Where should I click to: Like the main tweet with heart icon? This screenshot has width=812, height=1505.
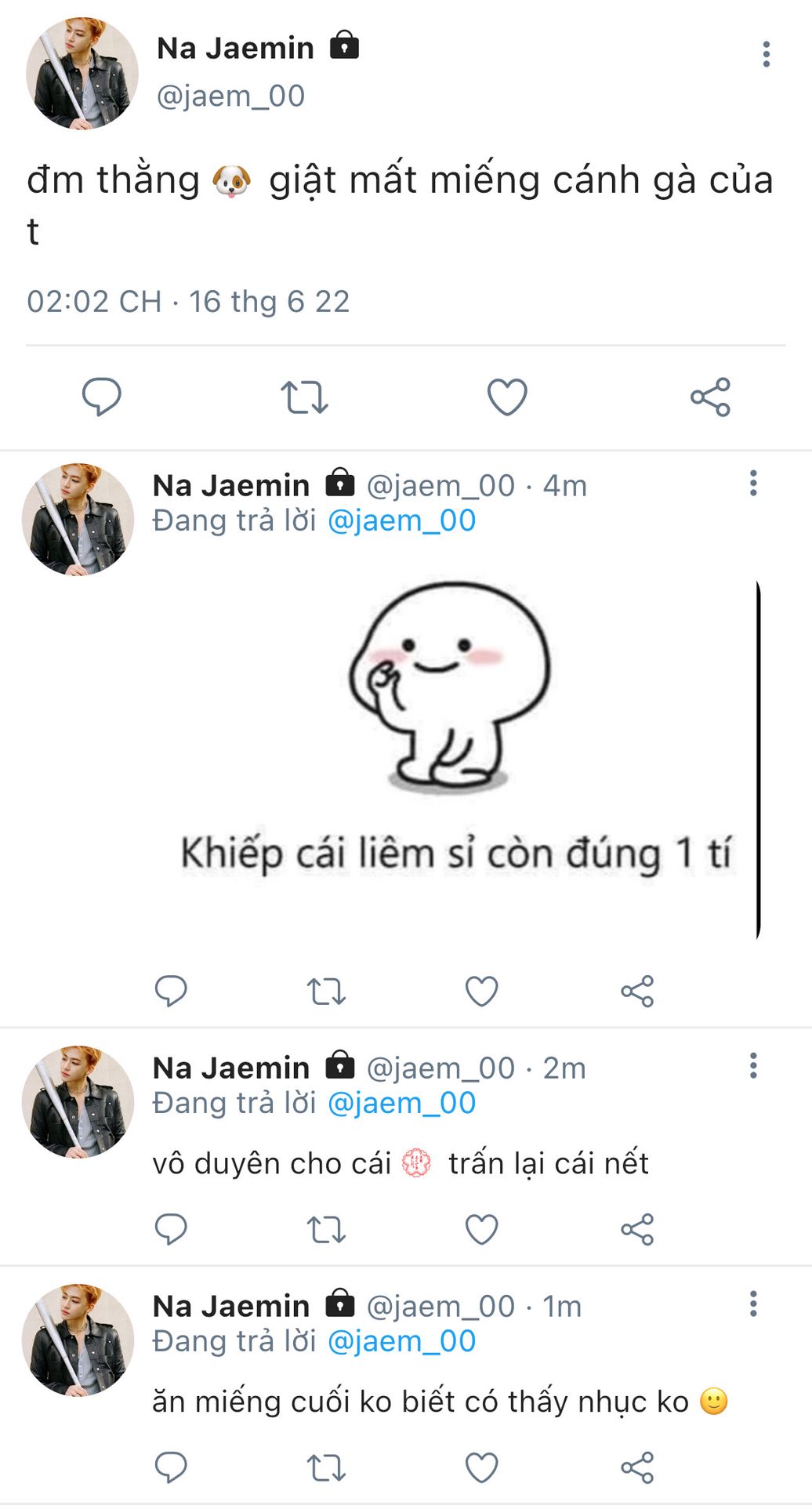(x=507, y=397)
